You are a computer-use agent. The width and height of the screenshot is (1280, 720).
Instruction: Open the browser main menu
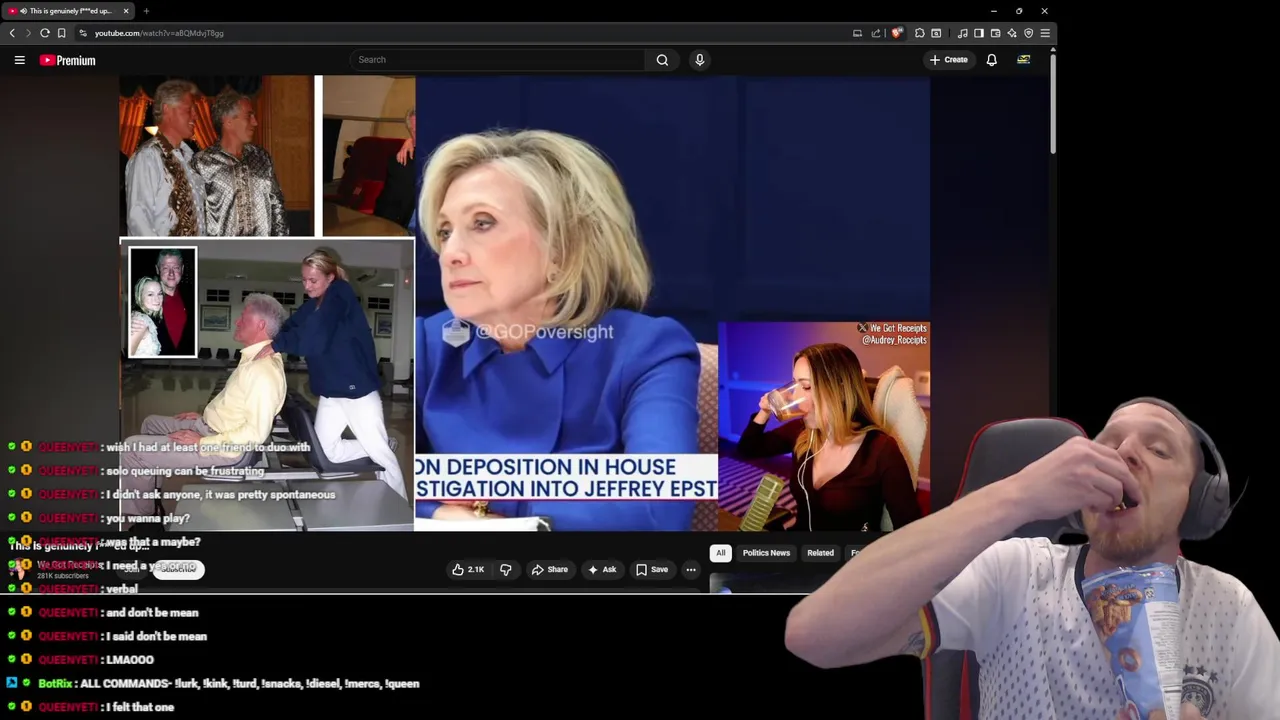point(1045,33)
